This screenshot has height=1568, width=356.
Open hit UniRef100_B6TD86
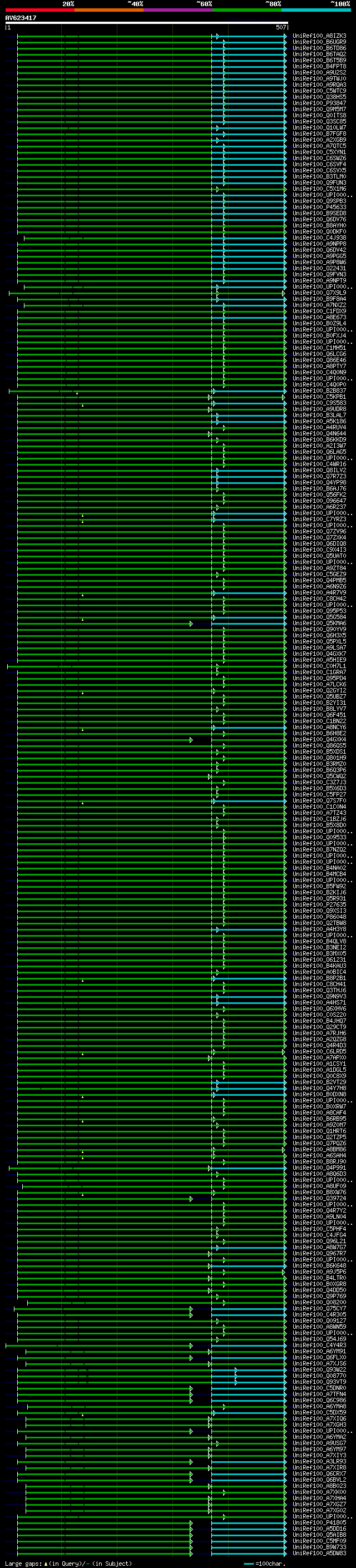pos(319,48)
